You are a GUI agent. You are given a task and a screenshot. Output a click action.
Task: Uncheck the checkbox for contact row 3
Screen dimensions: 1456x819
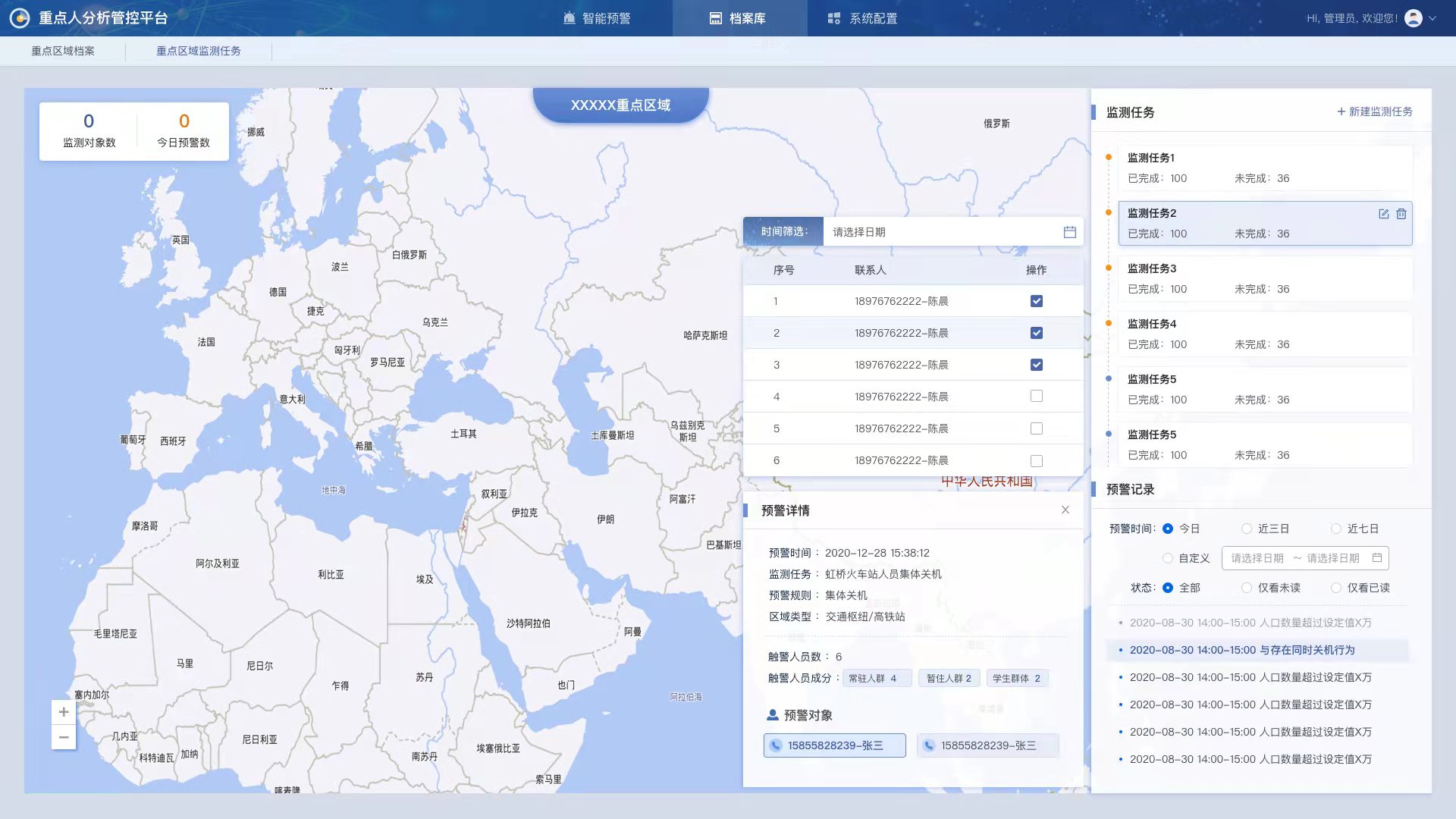click(1037, 365)
